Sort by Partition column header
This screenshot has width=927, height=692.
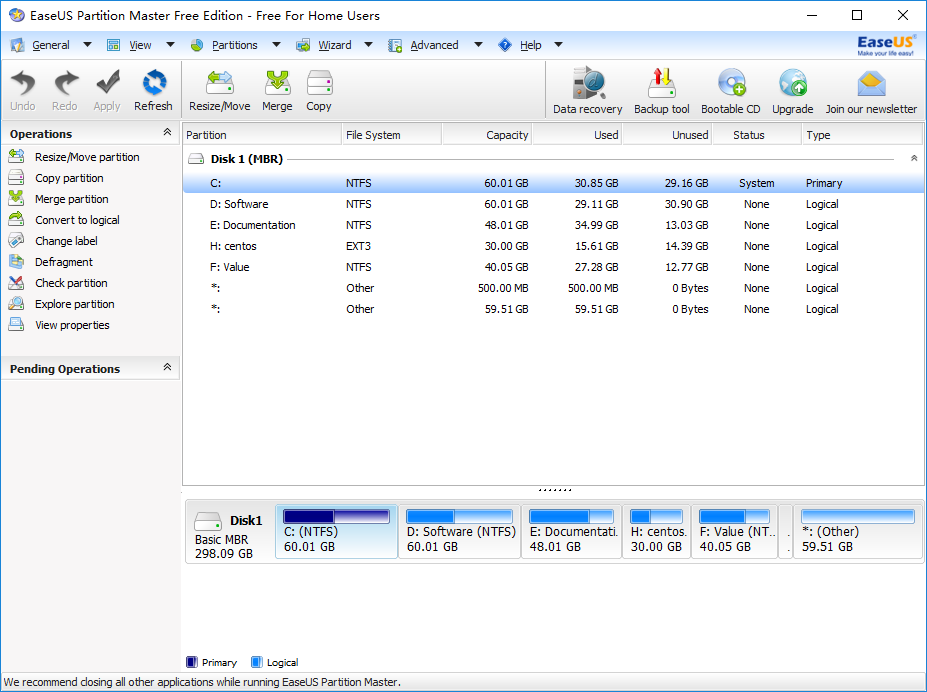(x=262, y=135)
